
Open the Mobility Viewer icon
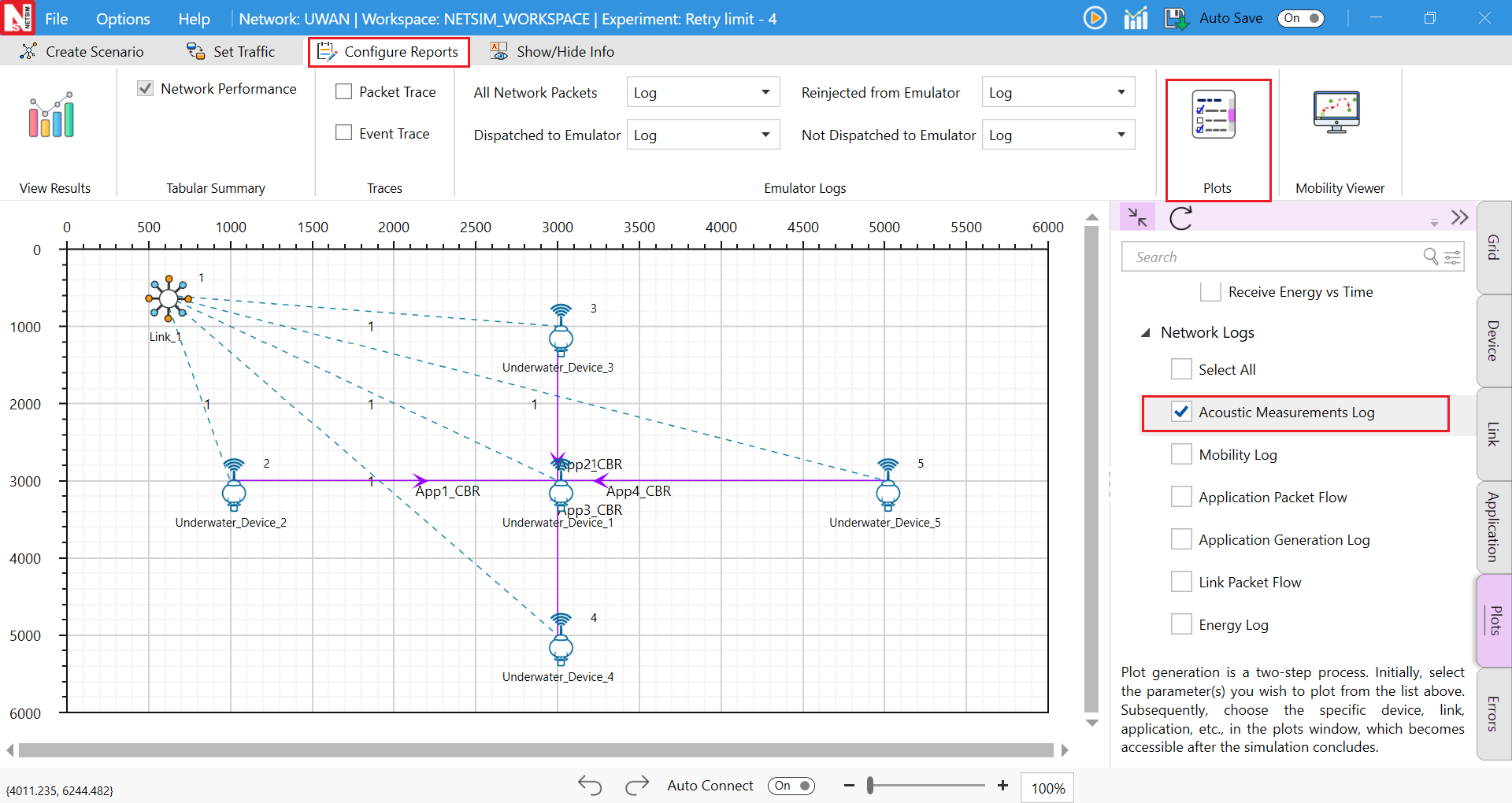(x=1336, y=113)
